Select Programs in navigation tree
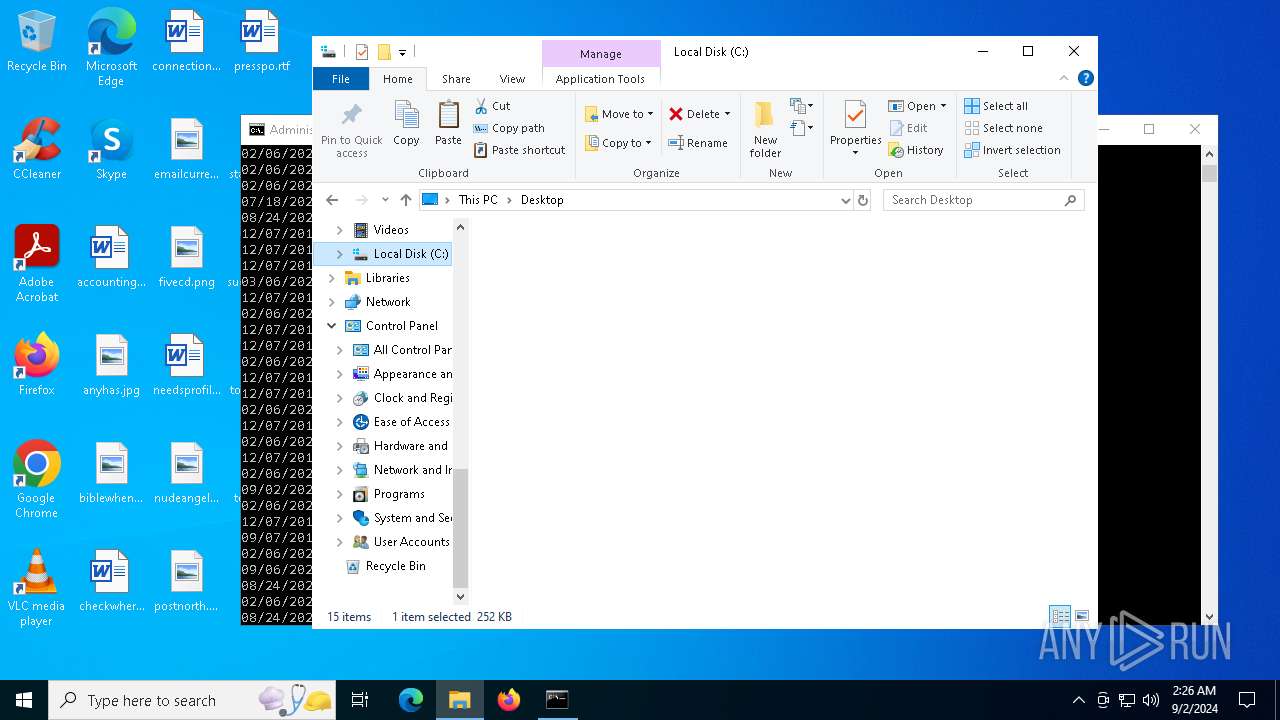Screen dimensions: 1280x720 coord(399,494)
